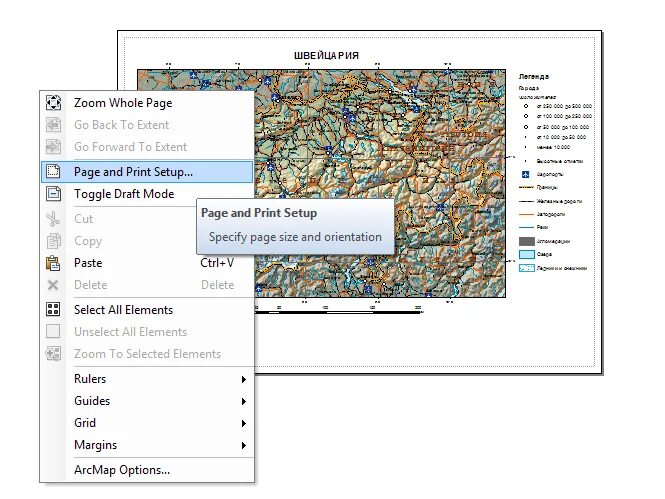This screenshot has width=665, height=499.
Task: Click Go Forward To Extent entry
Action: pos(147,147)
